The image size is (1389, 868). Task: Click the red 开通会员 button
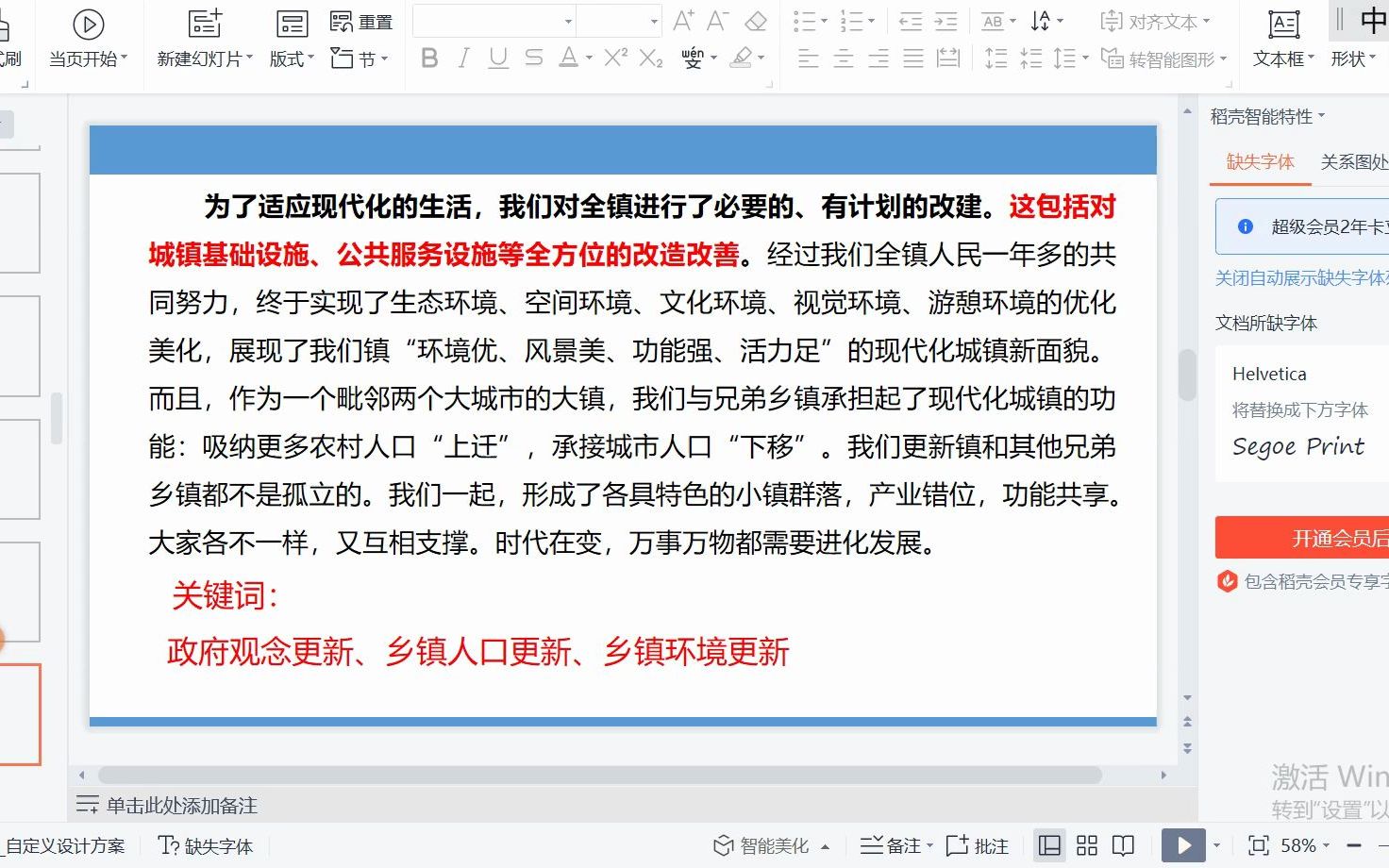coord(1302,538)
